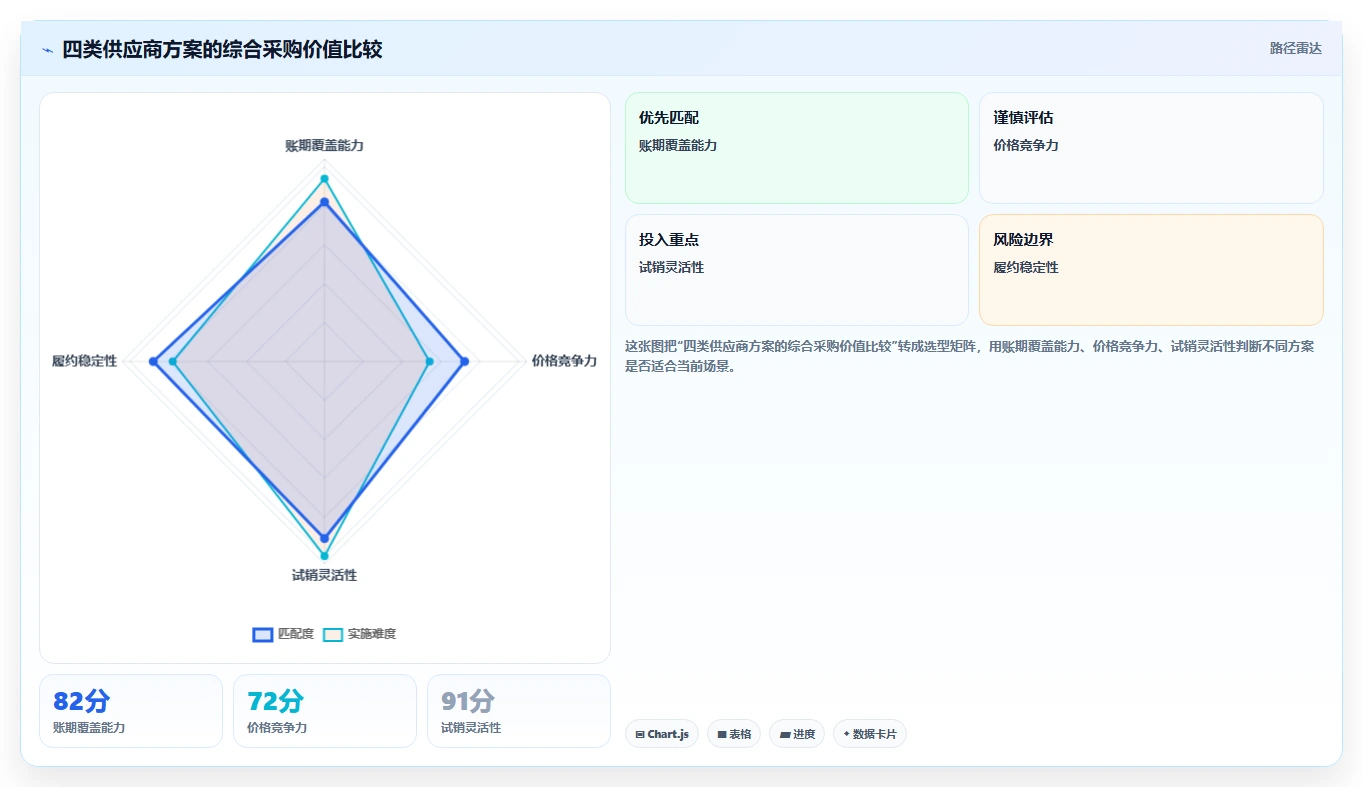The width and height of the screenshot is (1363, 787).
Task: Click 账期覆盖能力 text in the 优先匹配 card
Action: (678, 145)
